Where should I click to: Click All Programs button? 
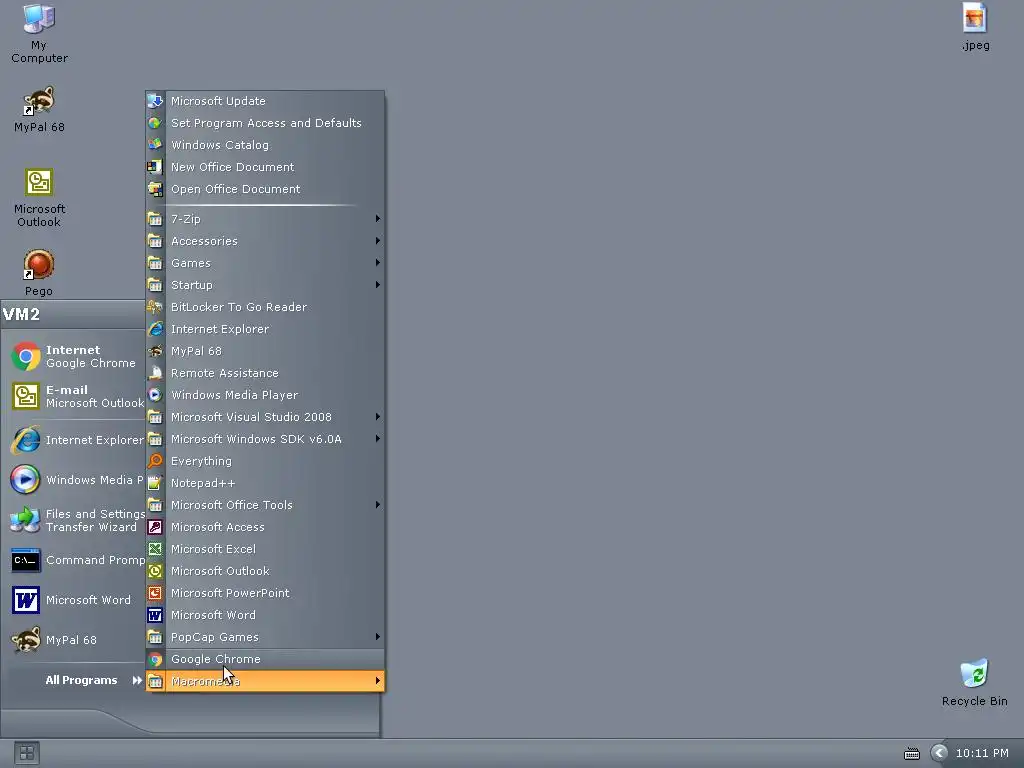point(92,680)
